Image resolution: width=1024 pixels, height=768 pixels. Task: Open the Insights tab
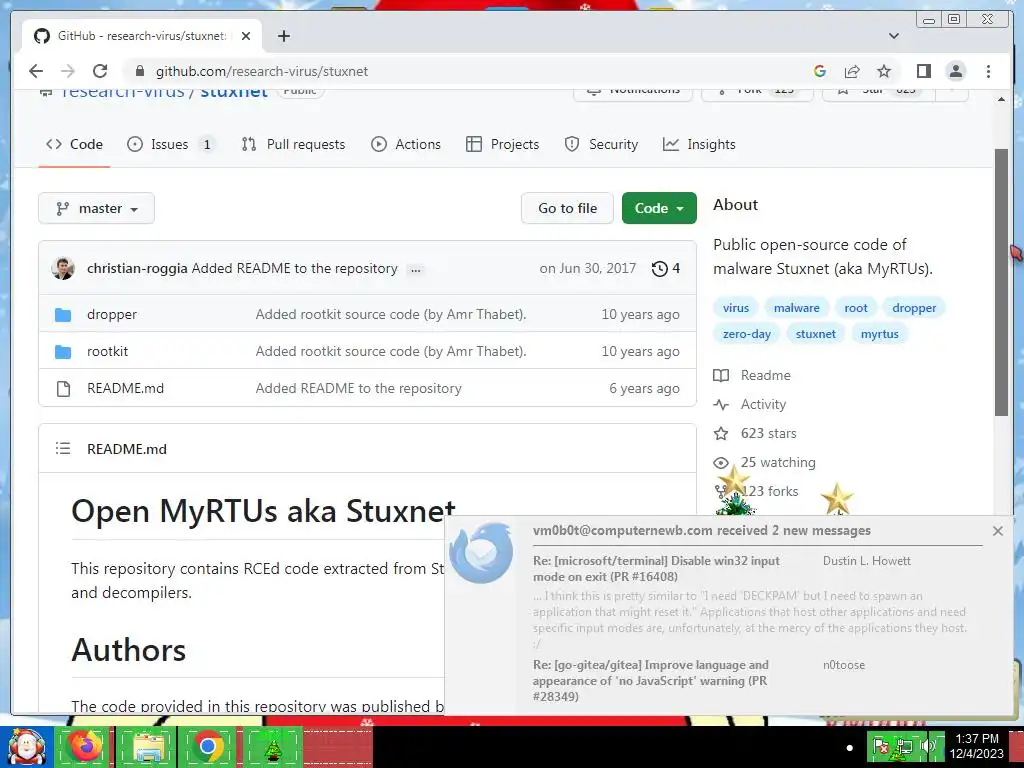(x=699, y=144)
